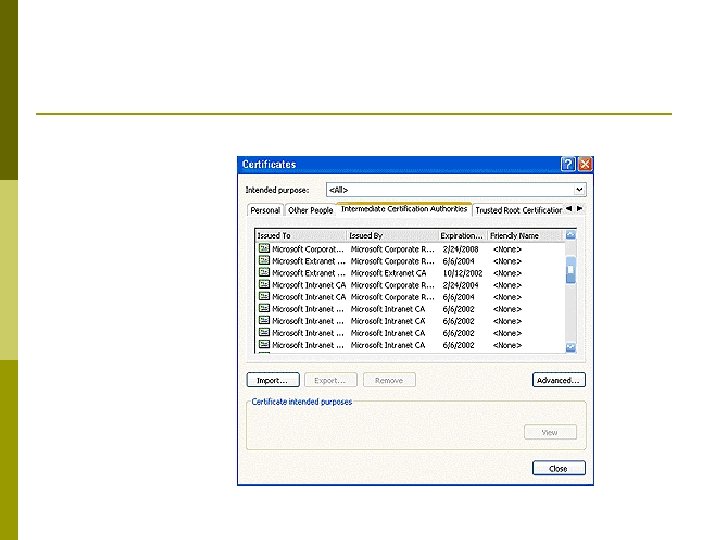Click the Microsoft Extranet CA Issued By cell
This screenshot has height=540, width=720.
[388, 273]
